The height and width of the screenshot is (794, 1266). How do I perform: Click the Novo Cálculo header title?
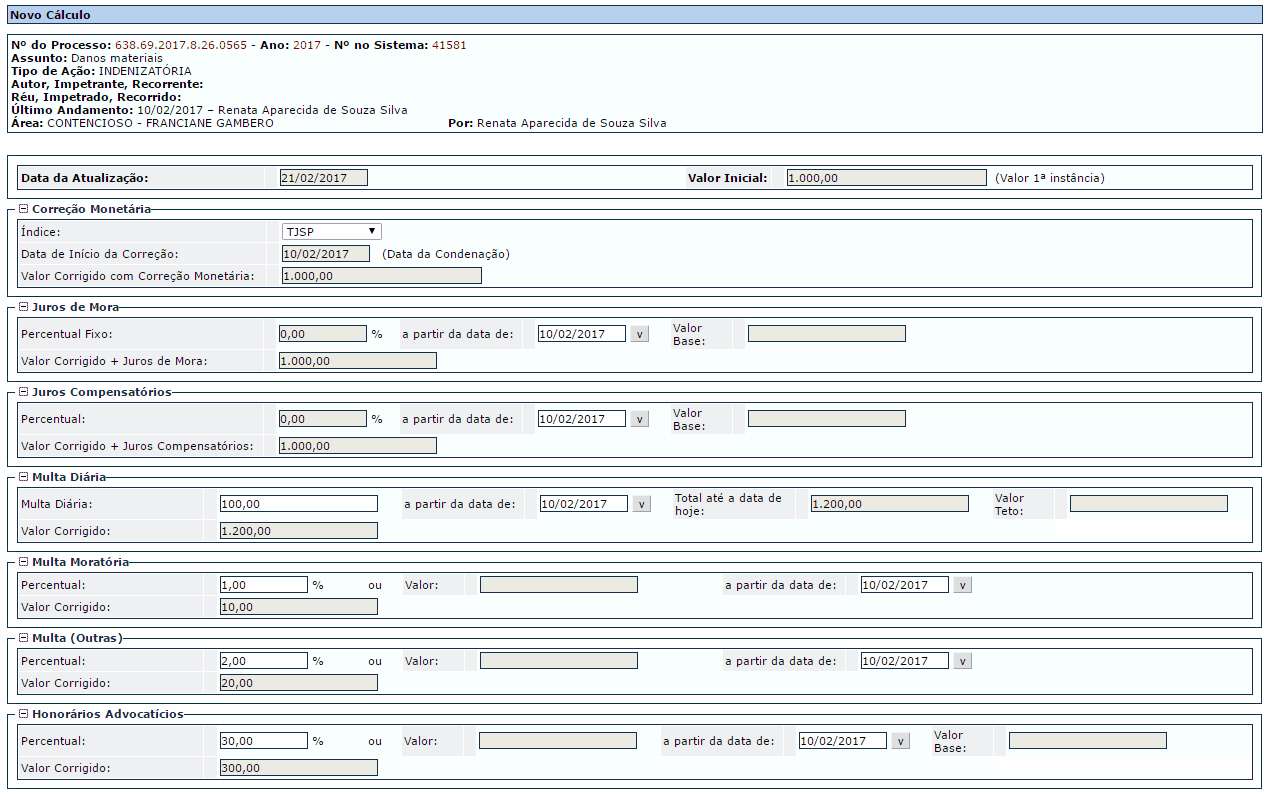pos(50,15)
